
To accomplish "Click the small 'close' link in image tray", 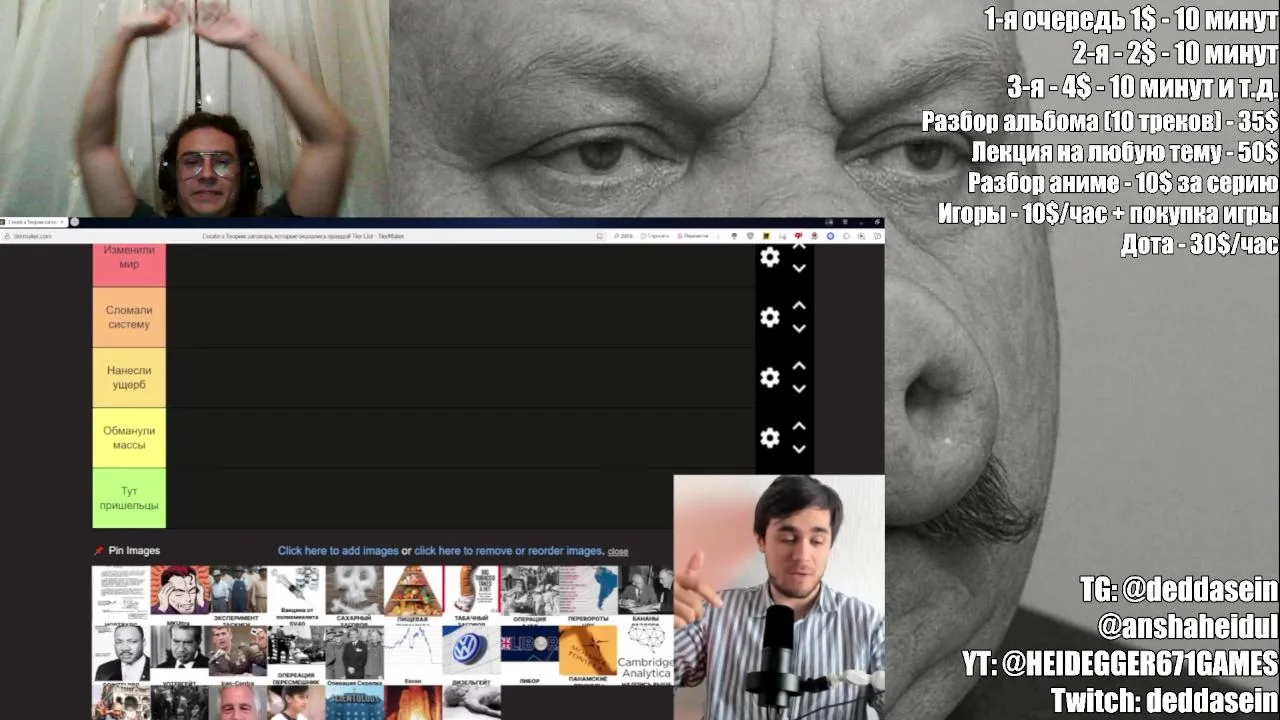I will 618,552.
